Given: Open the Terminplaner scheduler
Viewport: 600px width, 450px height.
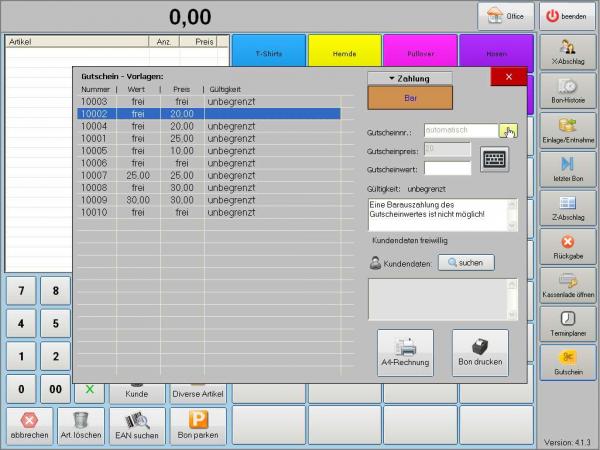Looking at the screenshot, I should pyautogui.click(x=567, y=324).
